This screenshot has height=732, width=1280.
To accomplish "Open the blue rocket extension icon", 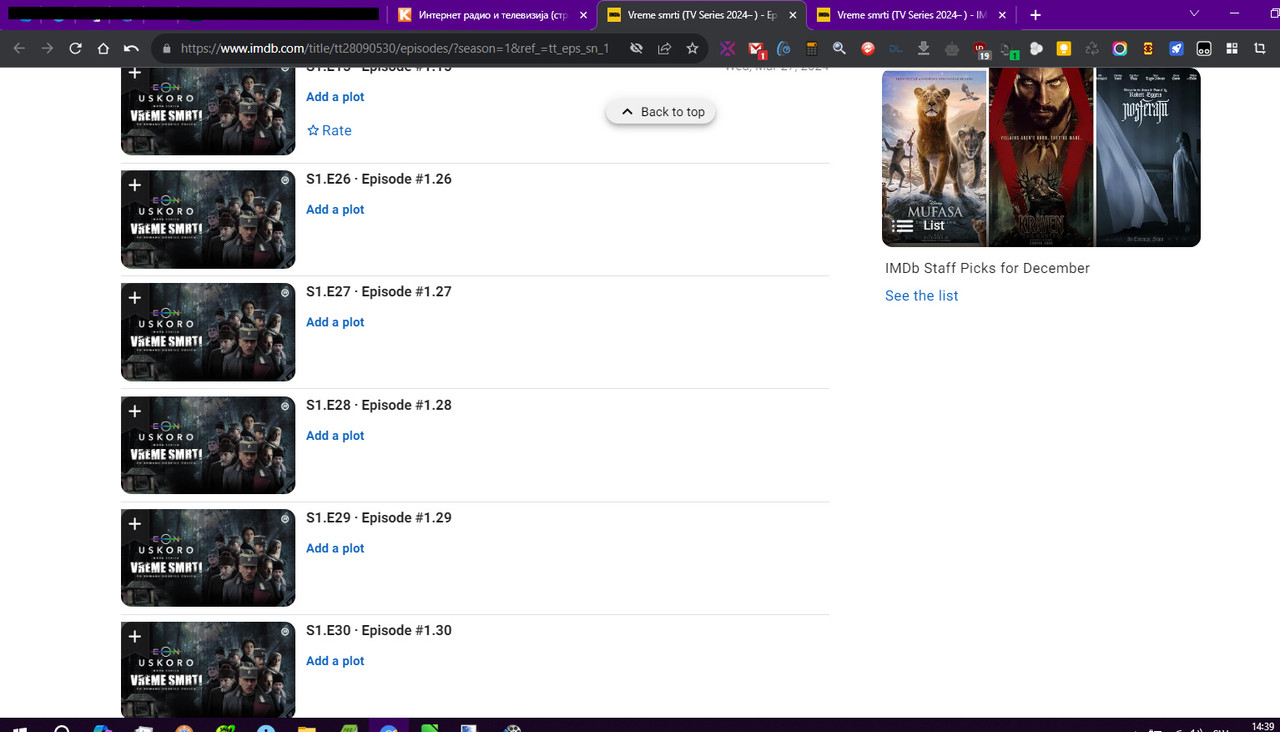I will (x=1176, y=48).
